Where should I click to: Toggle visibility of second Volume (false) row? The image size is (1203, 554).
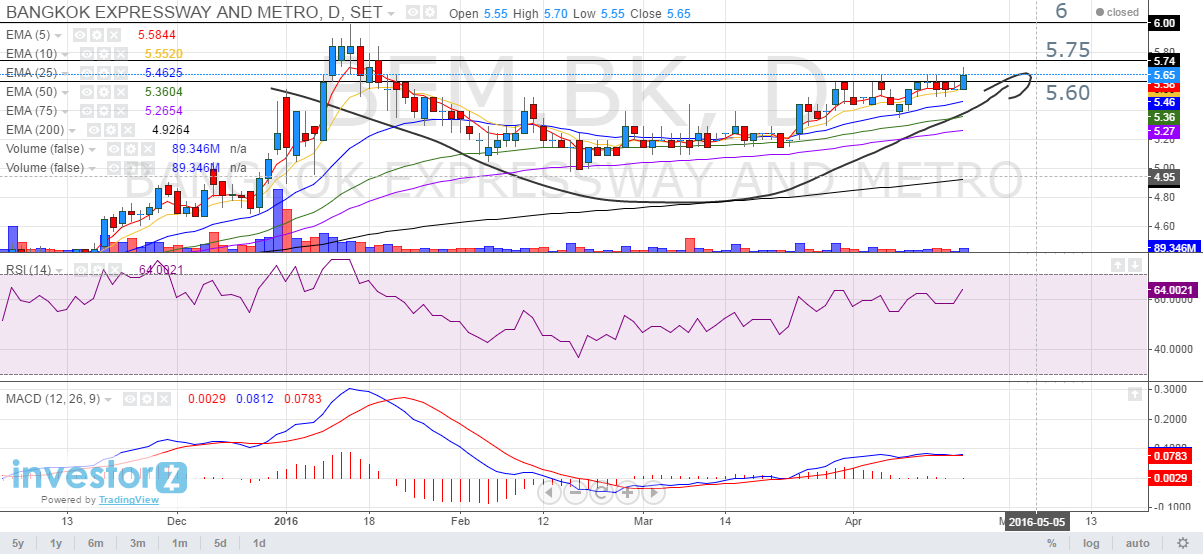pos(114,168)
